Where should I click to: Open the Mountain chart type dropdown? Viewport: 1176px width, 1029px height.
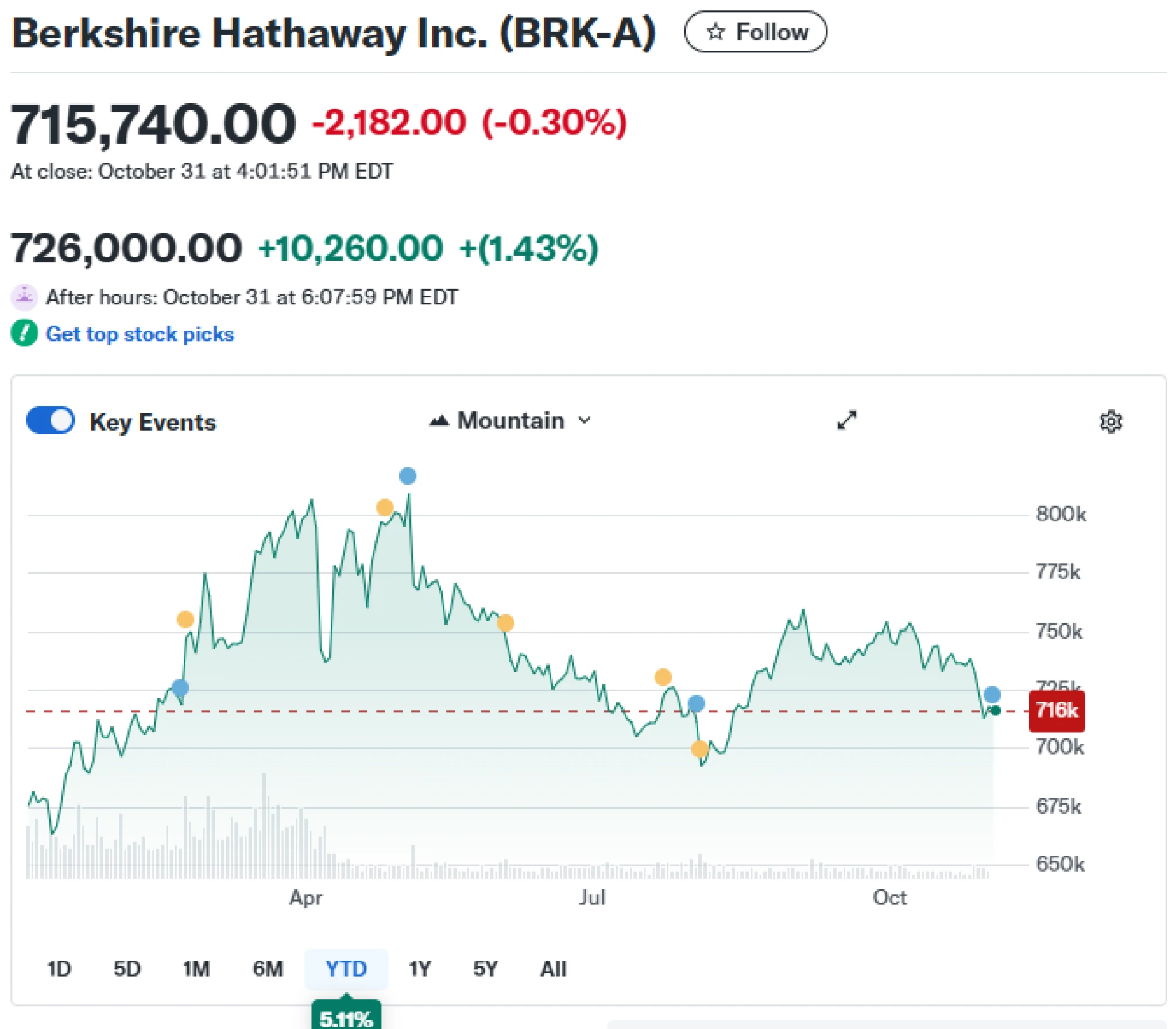click(x=511, y=421)
